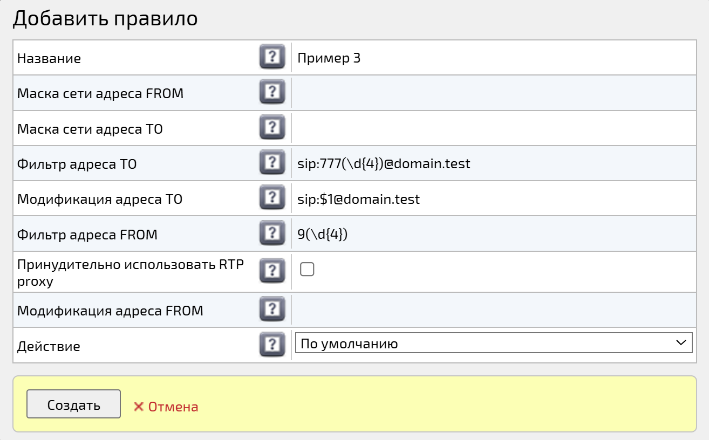Open help for Маска сети адреса FROM
Image resolution: width=709 pixels, height=440 pixels.
[x=272, y=93]
